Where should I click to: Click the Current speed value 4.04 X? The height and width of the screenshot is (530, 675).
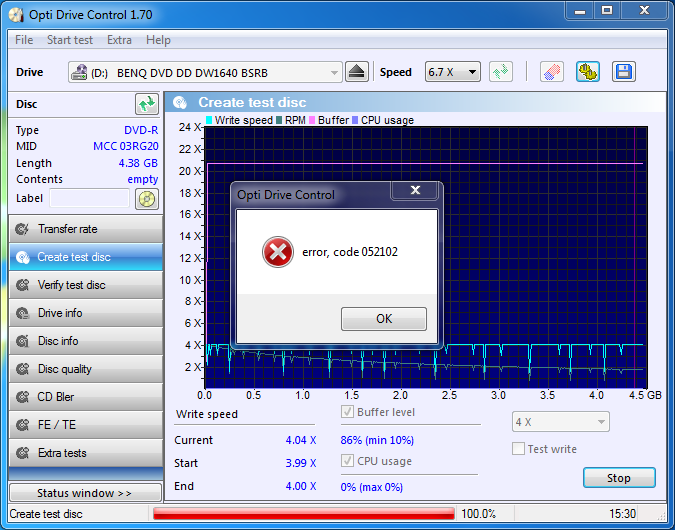click(x=301, y=440)
